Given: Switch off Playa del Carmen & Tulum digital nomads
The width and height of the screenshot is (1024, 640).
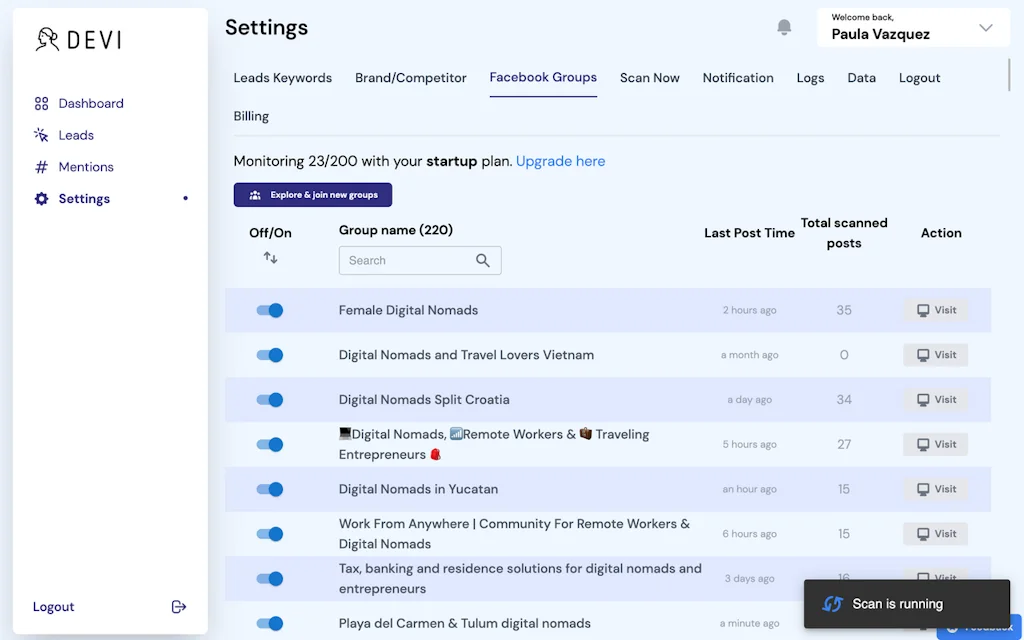Looking at the screenshot, I should (x=270, y=623).
